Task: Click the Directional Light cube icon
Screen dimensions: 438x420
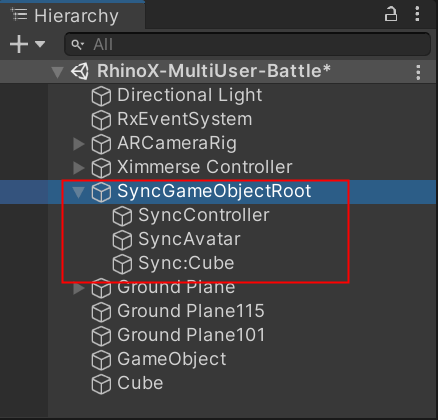Action: click(x=101, y=96)
